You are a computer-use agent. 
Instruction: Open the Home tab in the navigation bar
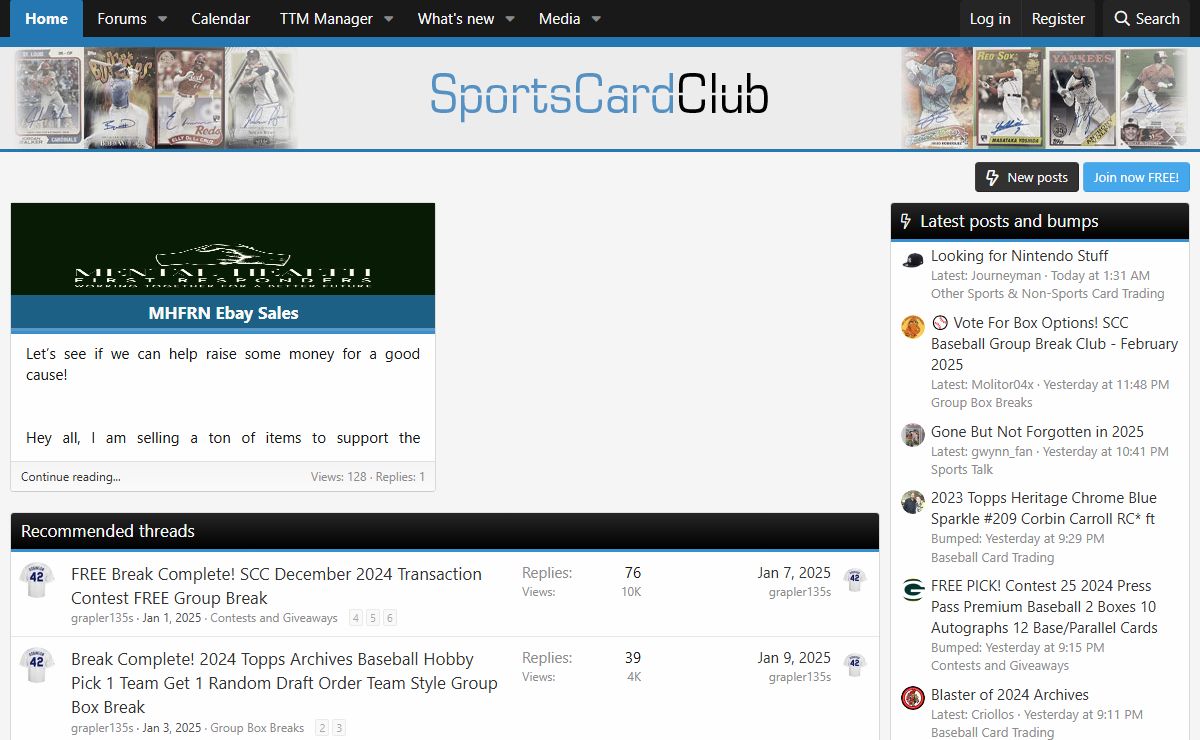tap(47, 18)
